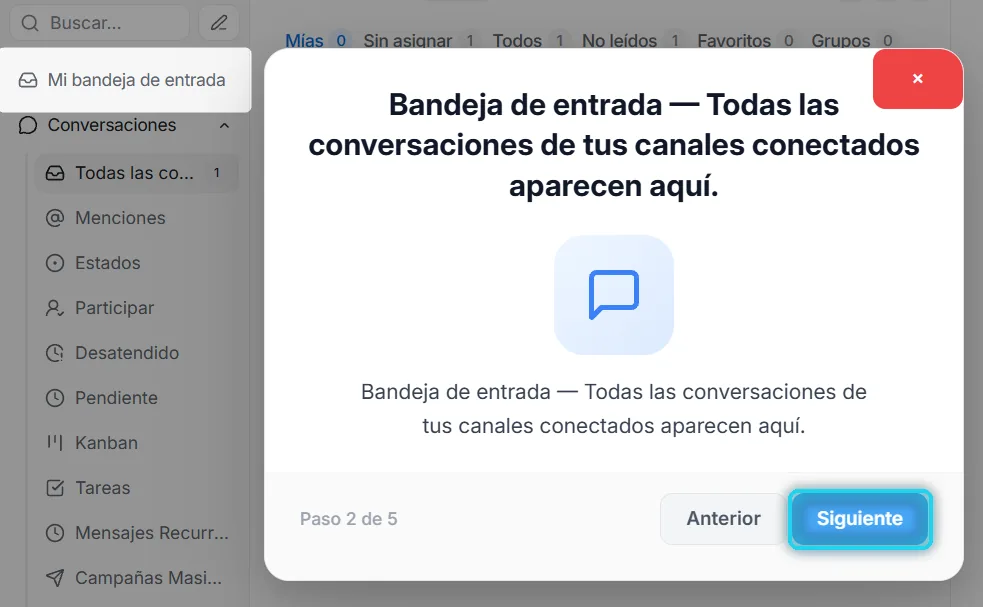
Task: Open the Kanban board icon
Action: [55, 443]
